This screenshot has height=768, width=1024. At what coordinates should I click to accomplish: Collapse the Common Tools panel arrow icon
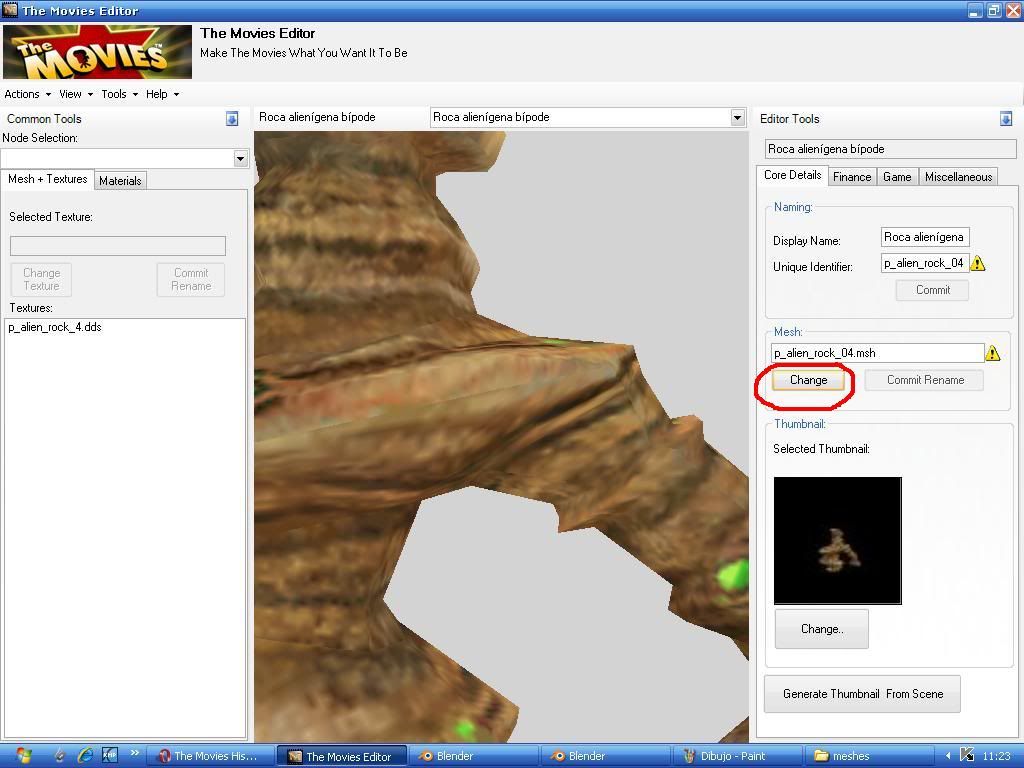click(232, 118)
